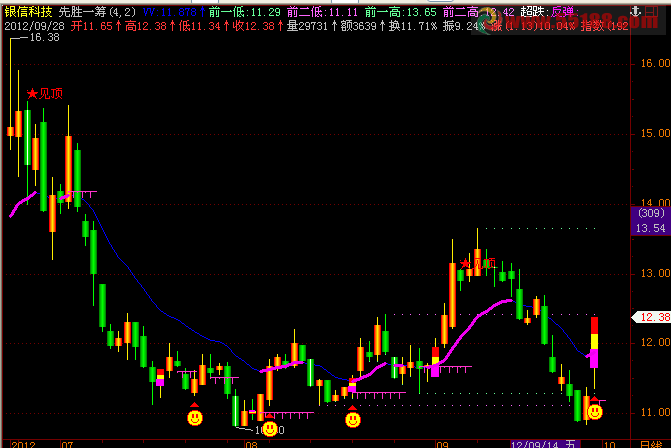The height and width of the screenshot is (448, 671).
Task: Click the 前一低:11.29 value
Action: [245, 12]
